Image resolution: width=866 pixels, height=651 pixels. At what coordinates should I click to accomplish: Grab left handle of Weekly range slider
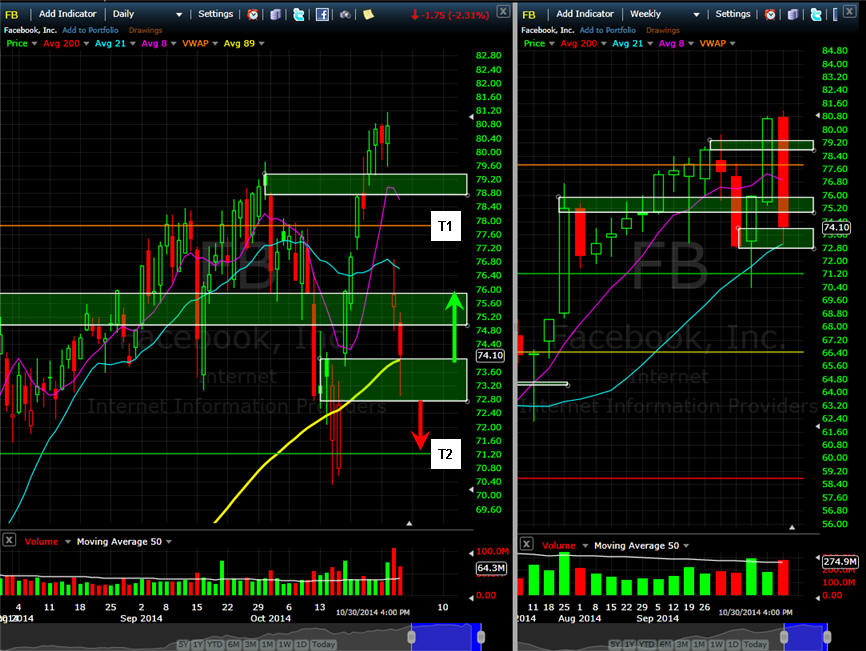coord(784,637)
